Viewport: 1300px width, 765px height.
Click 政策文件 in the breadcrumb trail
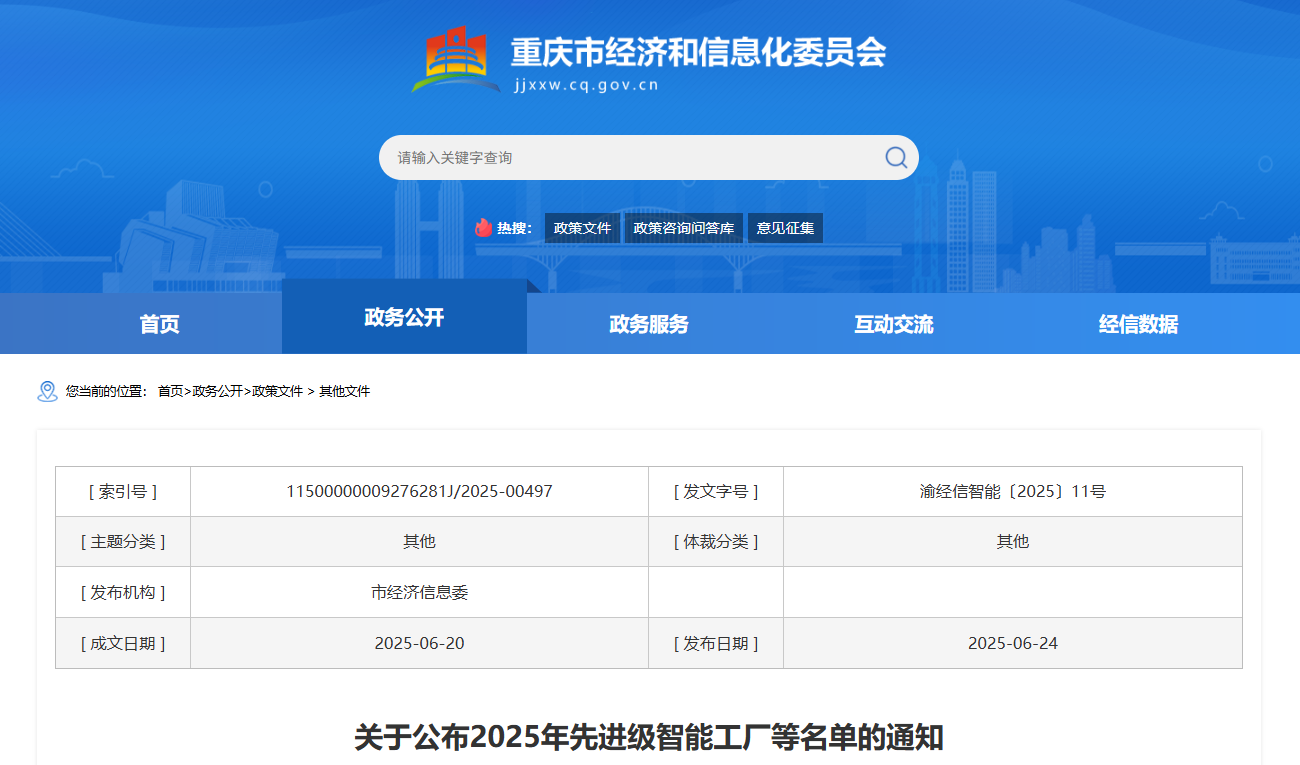click(277, 392)
